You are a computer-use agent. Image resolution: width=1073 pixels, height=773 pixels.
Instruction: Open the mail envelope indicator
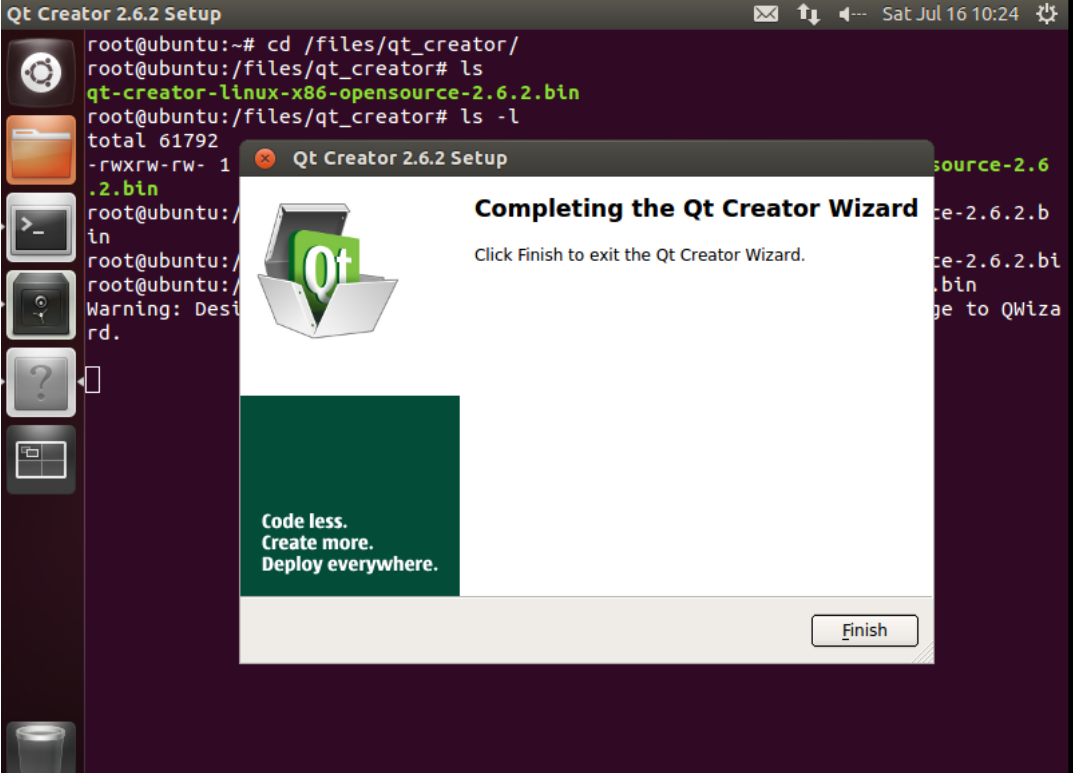[x=766, y=14]
